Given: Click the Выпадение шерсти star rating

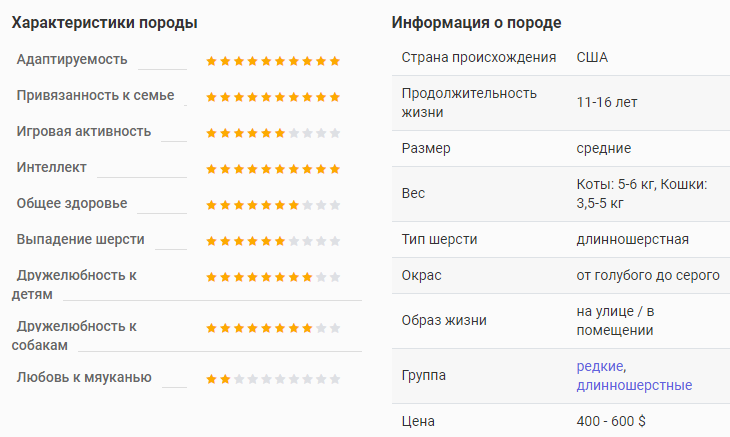Looking at the screenshot, I should [x=273, y=241].
